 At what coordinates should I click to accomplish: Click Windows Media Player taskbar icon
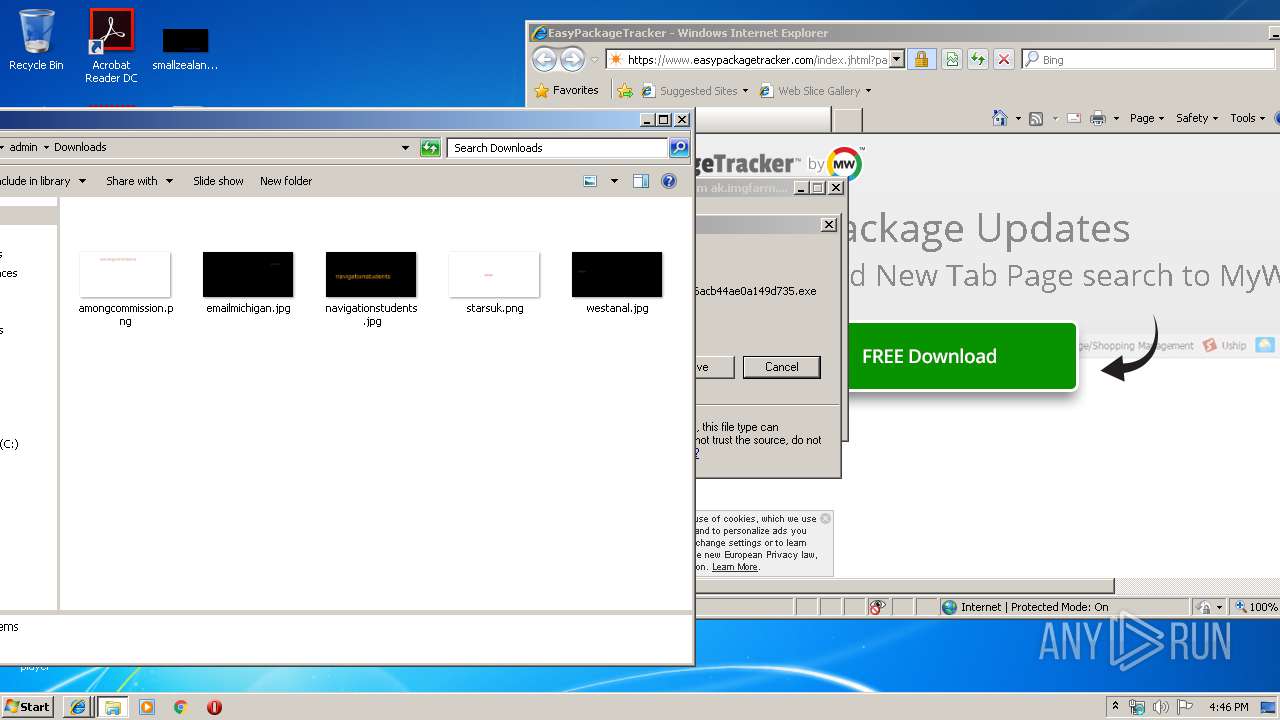tap(147, 707)
